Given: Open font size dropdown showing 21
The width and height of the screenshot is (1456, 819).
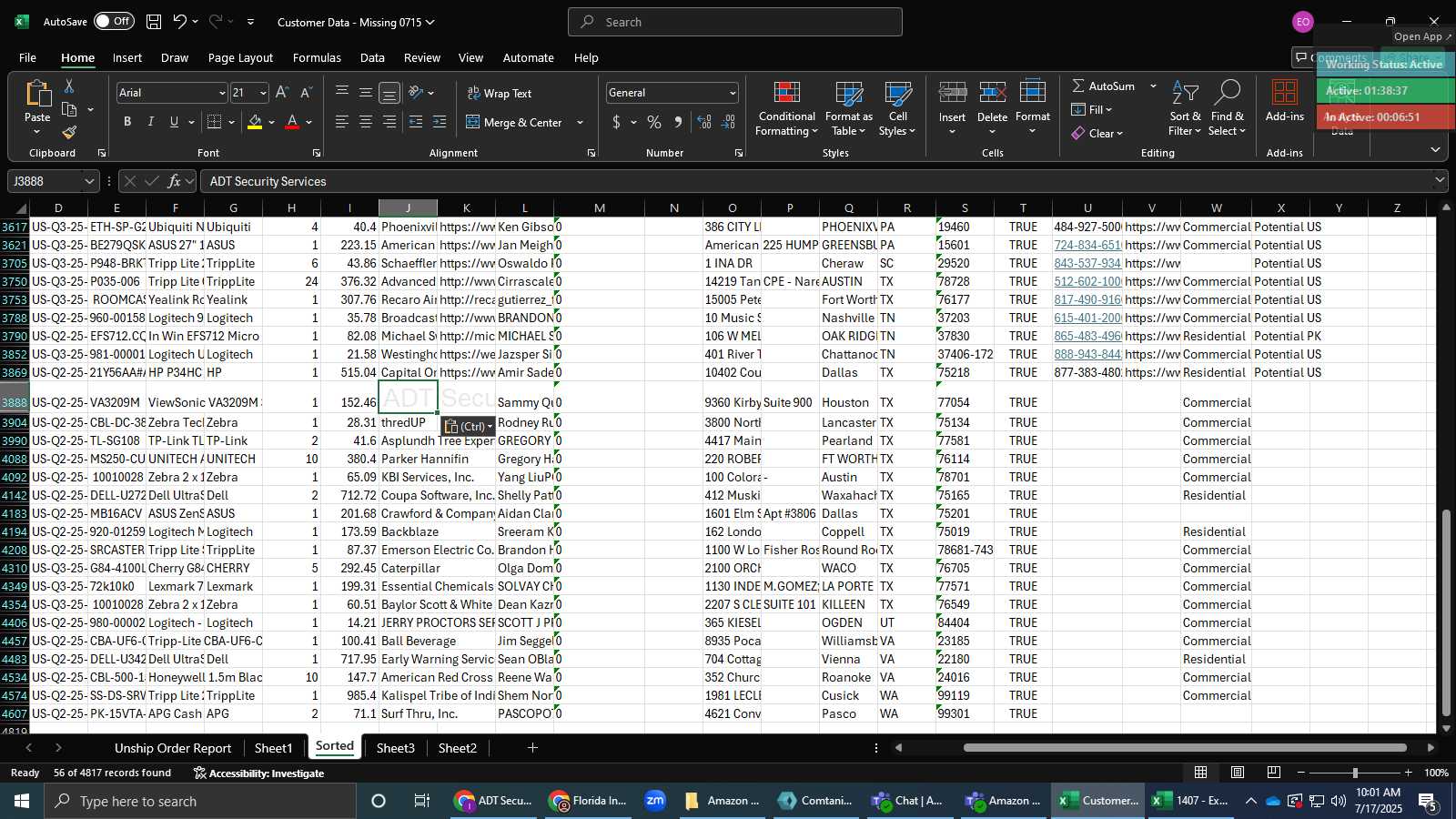Looking at the screenshot, I should coord(263,93).
